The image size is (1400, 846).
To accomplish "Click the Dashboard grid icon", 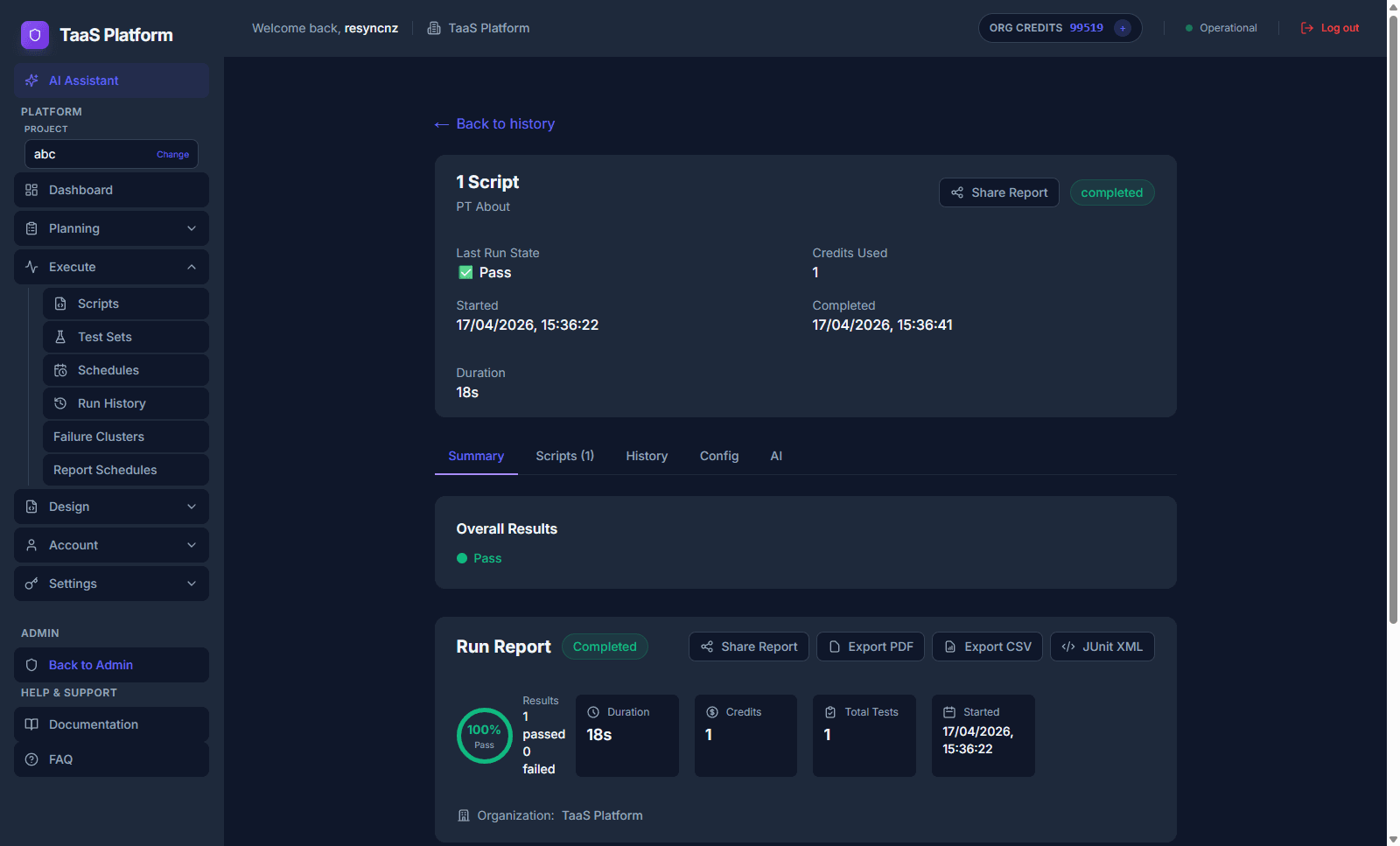I will click(x=31, y=190).
